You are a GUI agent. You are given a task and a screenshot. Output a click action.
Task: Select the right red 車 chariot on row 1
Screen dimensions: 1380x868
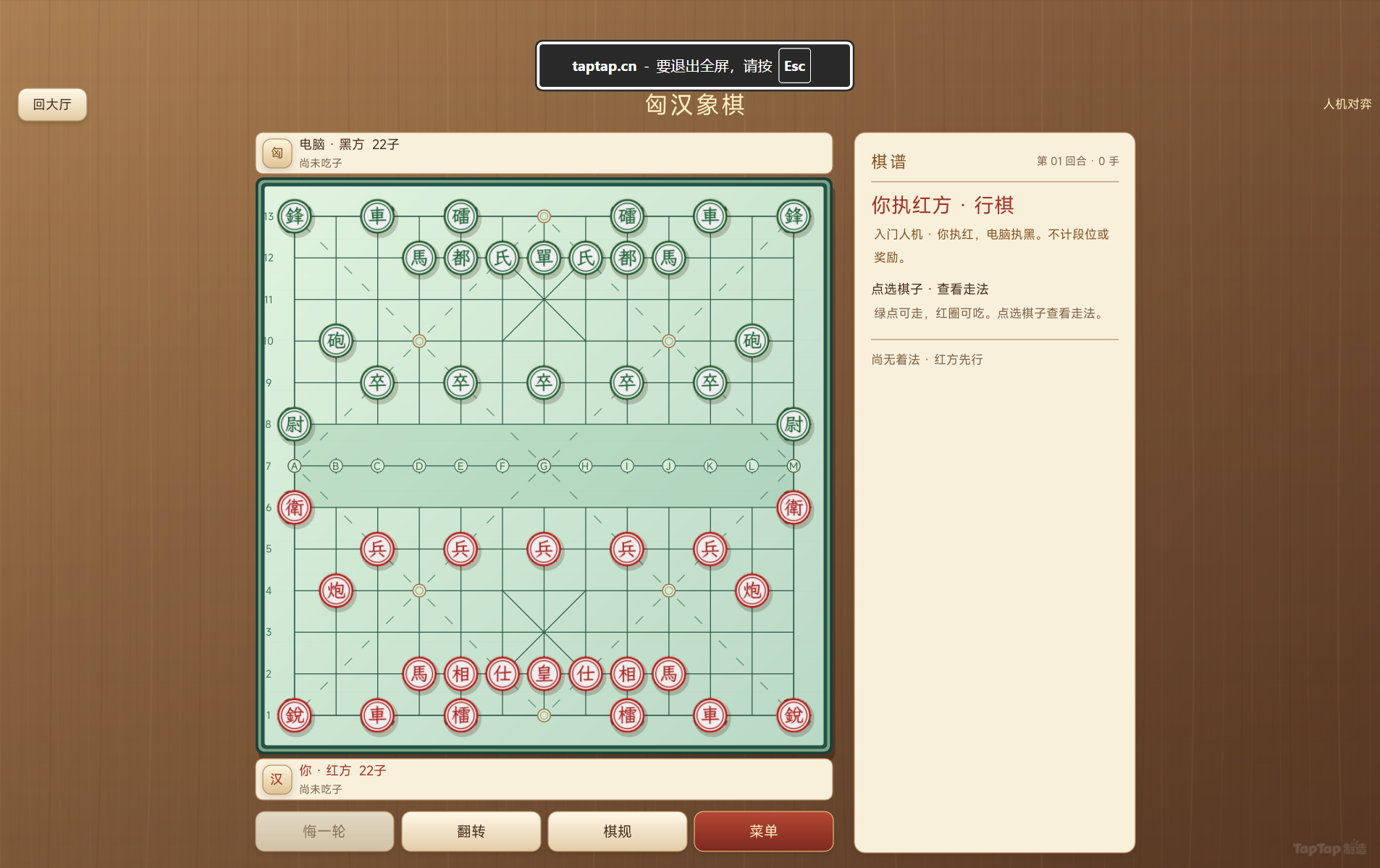coord(710,715)
